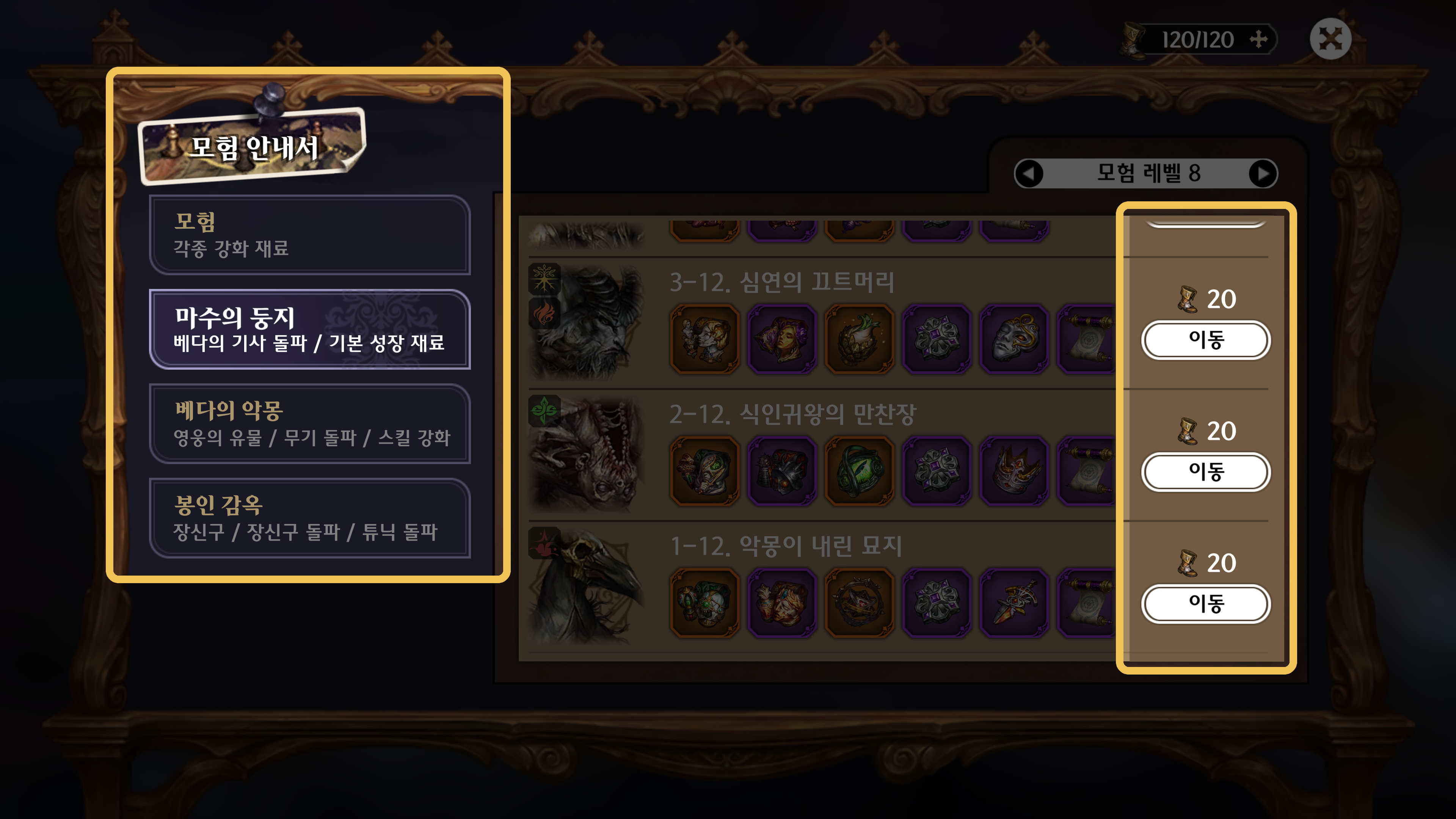The width and height of the screenshot is (1456, 819).
Task: Select the 마수의 둥지 category tab
Action: 310,329
